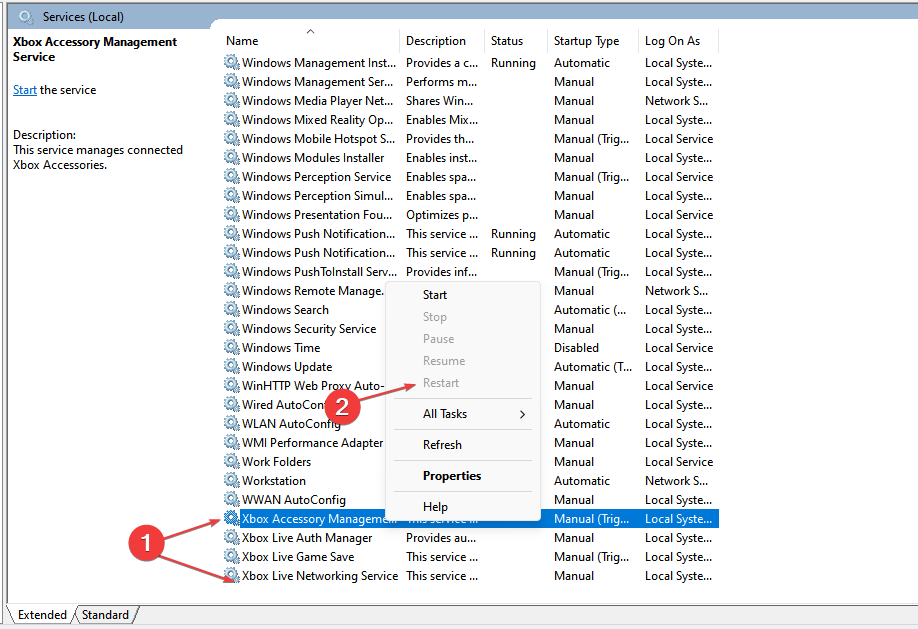Click the gear icon for Windows Media Player Network
The image size is (918, 629).
[232, 100]
